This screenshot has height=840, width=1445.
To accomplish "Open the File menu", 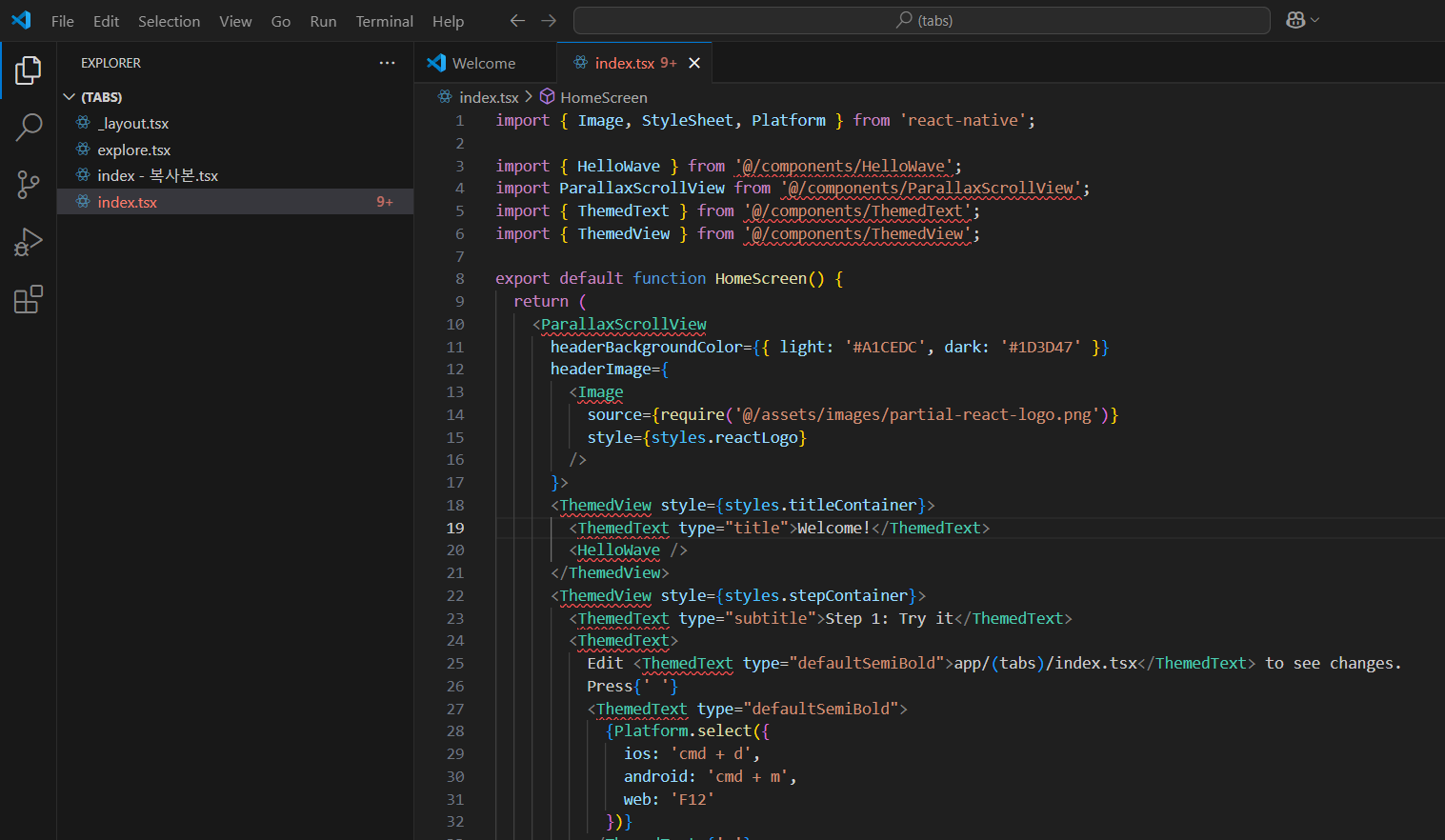I will (x=63, y=21).
